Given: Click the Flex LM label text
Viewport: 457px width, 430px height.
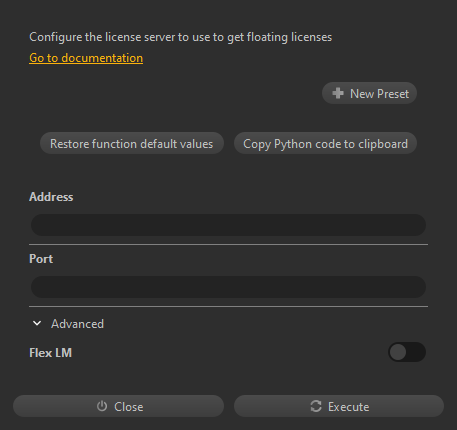Looking at the screenshot, I should coord(51,353).
